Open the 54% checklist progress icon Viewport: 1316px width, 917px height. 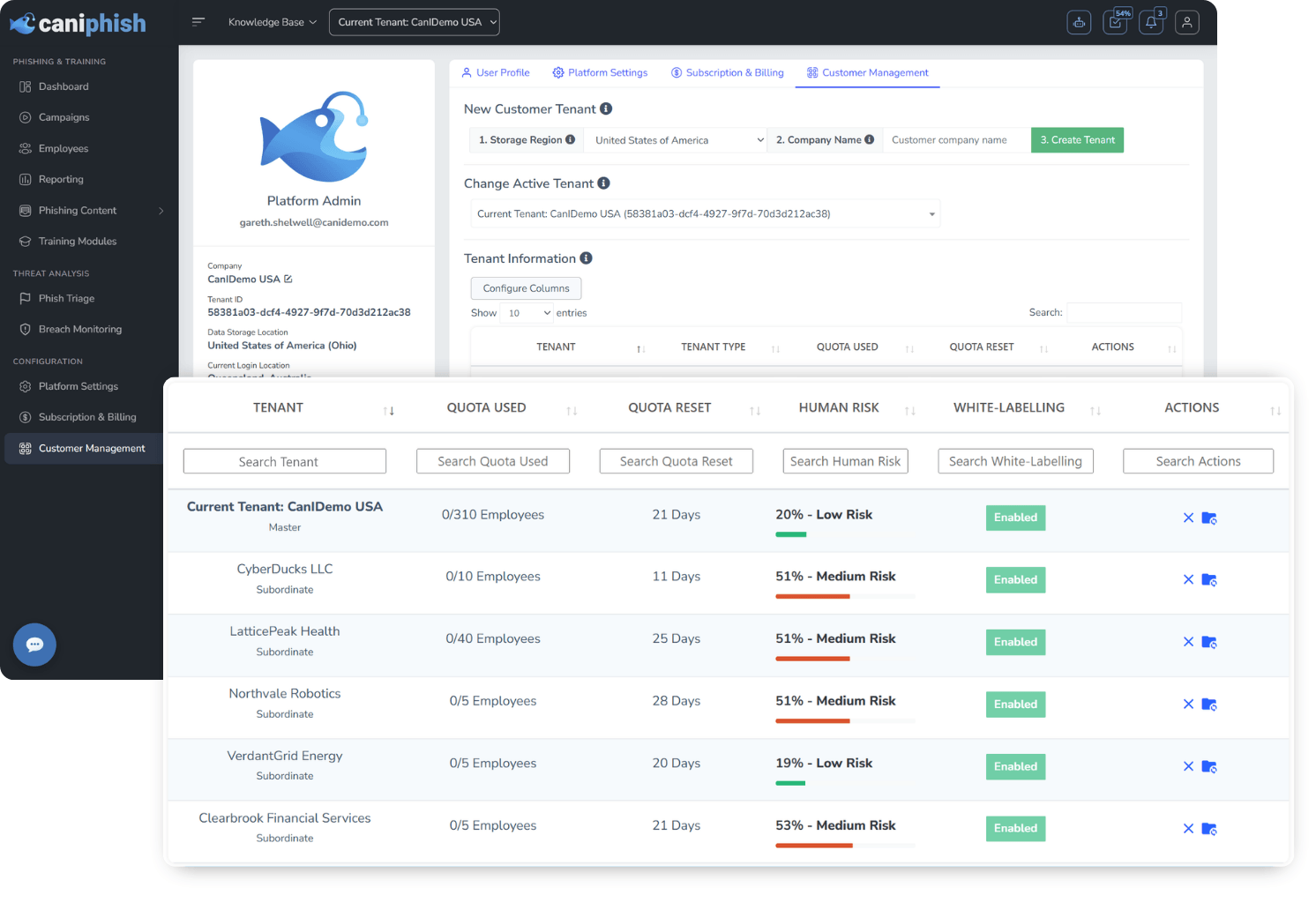point(1116,23)
